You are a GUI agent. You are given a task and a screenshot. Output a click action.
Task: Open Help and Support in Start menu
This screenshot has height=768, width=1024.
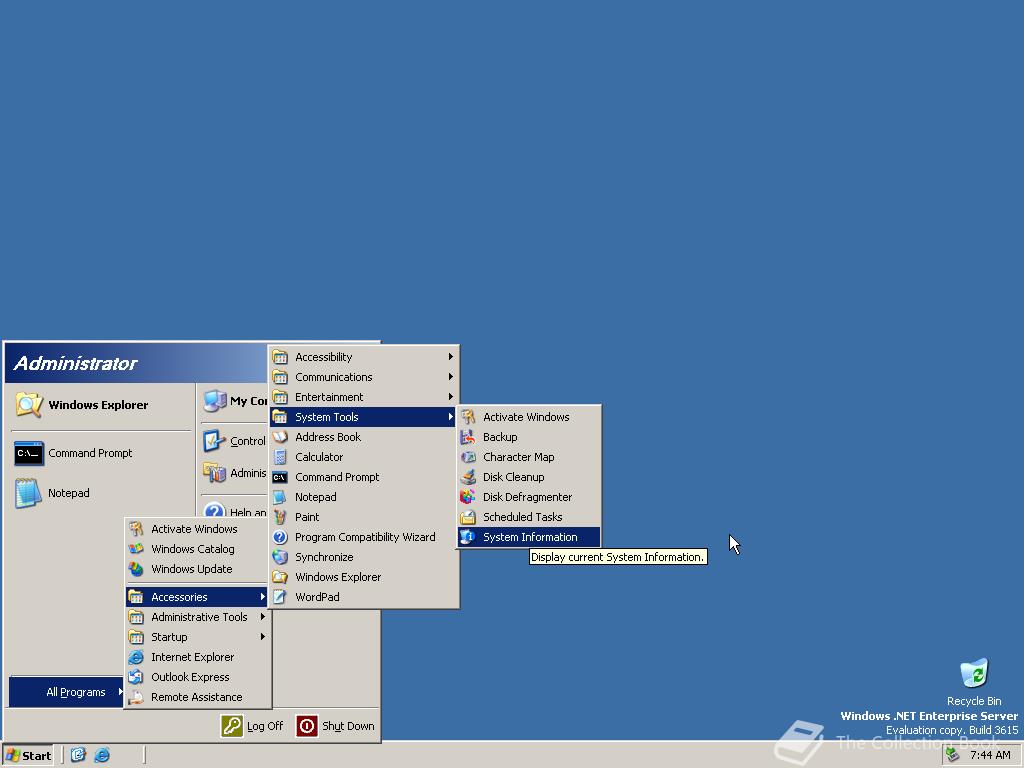pyautogui.click(x=234, y=509)
